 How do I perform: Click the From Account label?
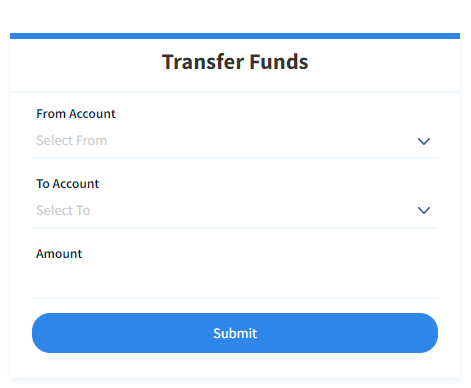(x=76, y=114)
